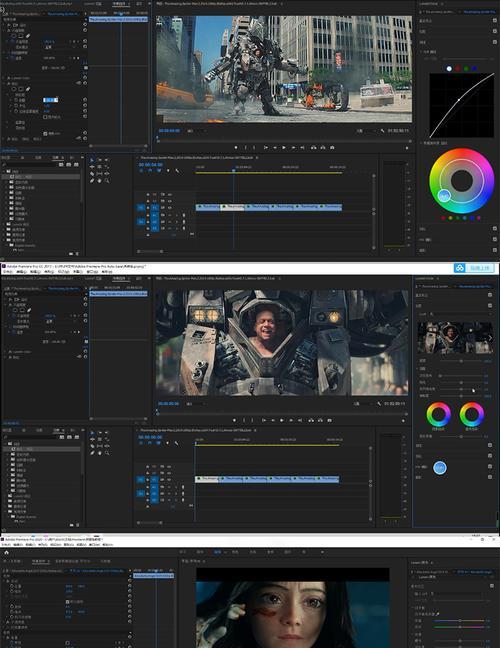Toggle topmost section checkbox in middle Lumetri panel
500x648 pixels.
click(x=490, y=295)
